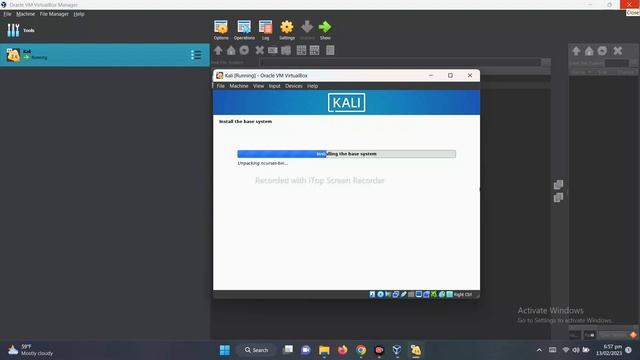
Task: Show hidden system tray icons chevron
Action: [x=539, y=350]
